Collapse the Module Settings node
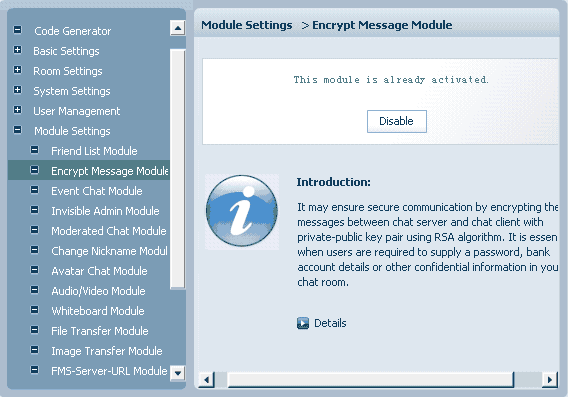Viewport: 568px width, 397px height. click(17, 129)
